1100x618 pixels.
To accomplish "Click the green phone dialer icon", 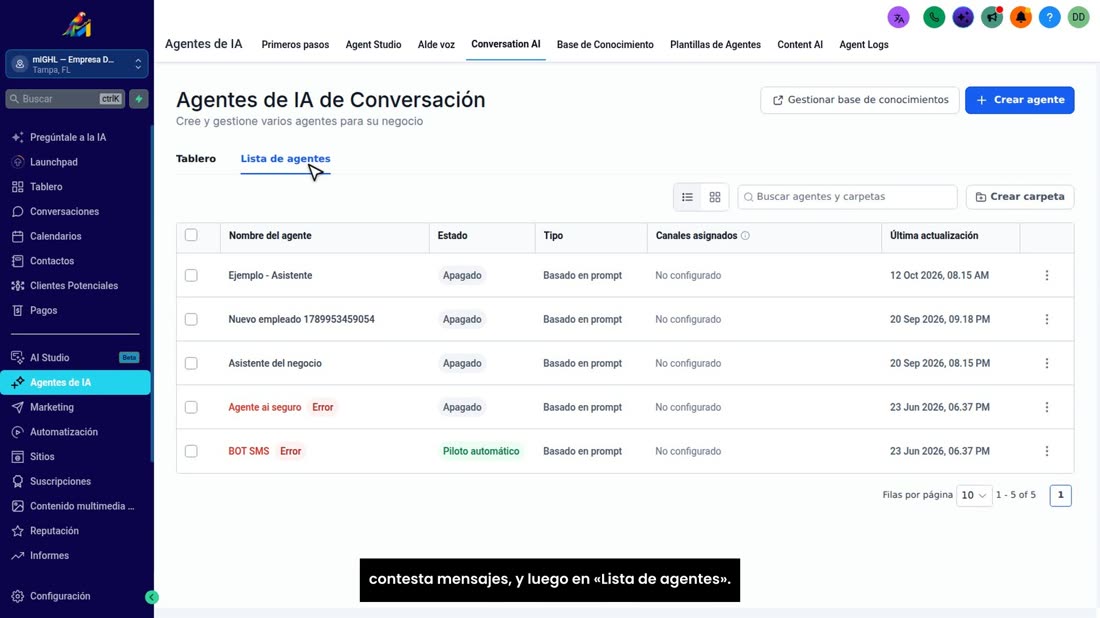I will [934, 18].
